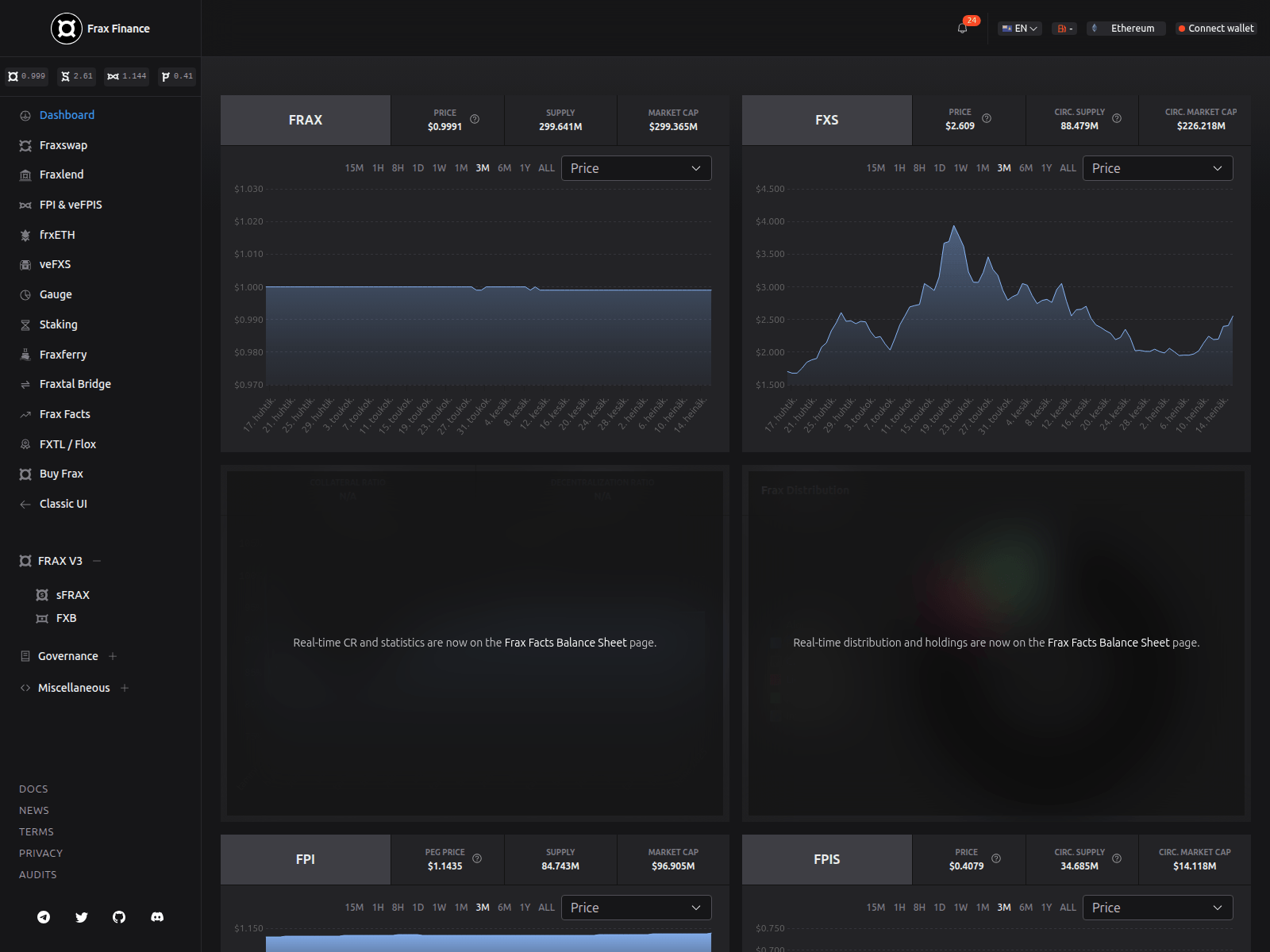Image resolution: width=1270 pixels, height=952 pixels.
Task: Open the FPIS chart Price dropdown
Action: pyautogui.click(x=1158, y=908)
